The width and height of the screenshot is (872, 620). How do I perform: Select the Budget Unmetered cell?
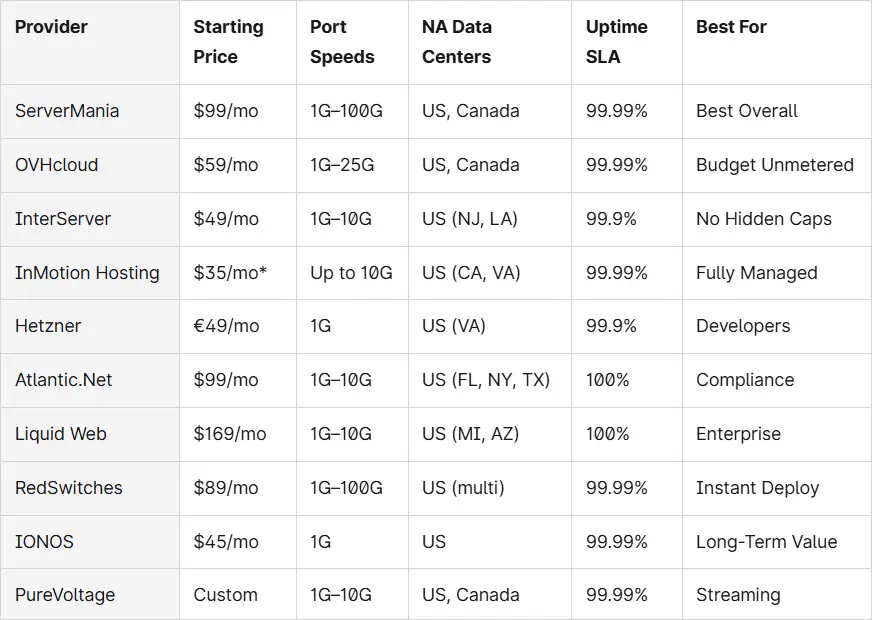(775, 165)
